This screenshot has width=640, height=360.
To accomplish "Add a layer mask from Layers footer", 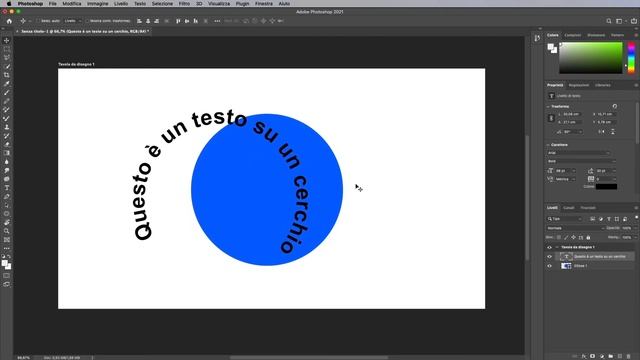I will [593, 356].
